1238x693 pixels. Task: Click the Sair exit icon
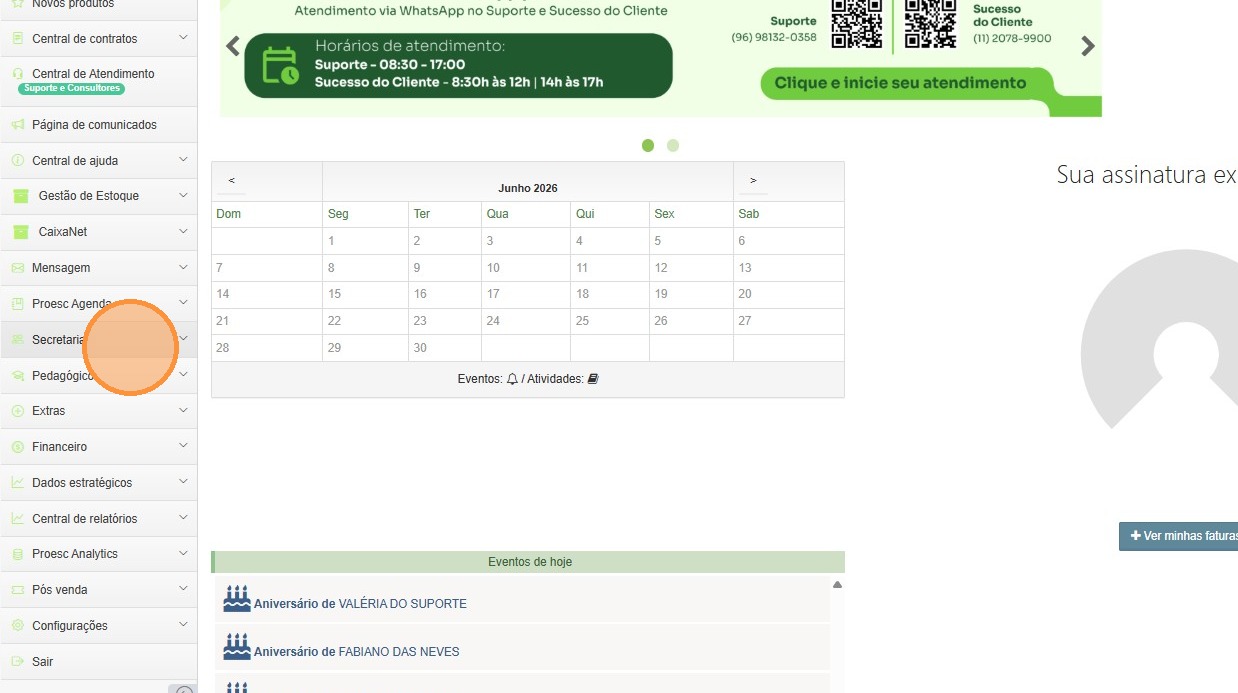tap(18, 661)
